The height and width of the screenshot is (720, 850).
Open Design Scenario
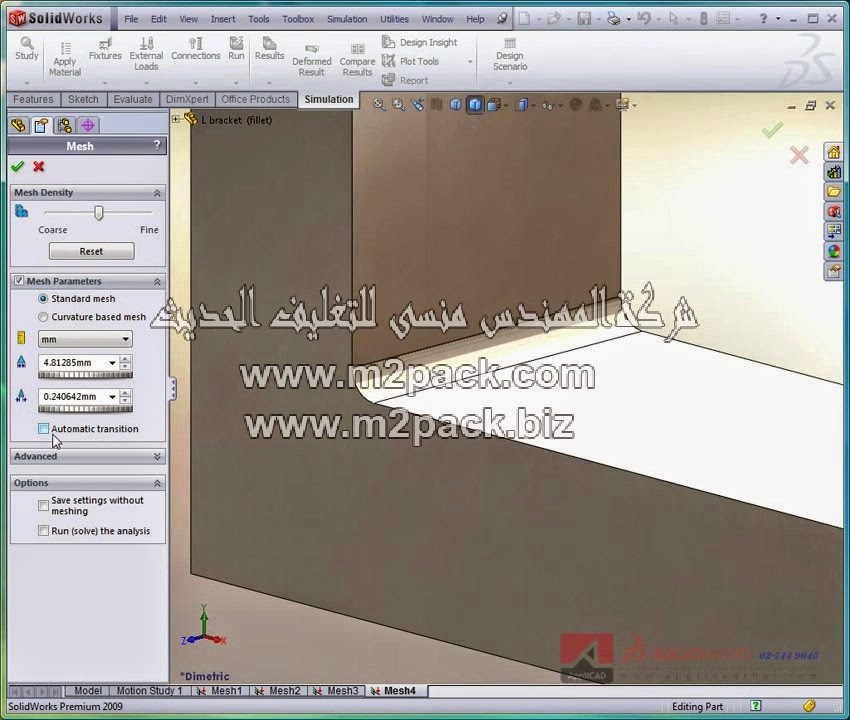510,54
